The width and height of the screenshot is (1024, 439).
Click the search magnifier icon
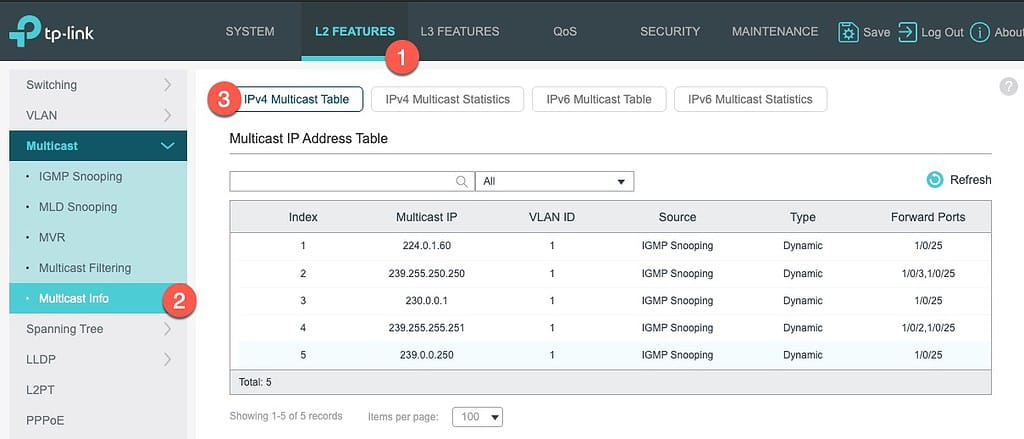[x=462, y=182]
